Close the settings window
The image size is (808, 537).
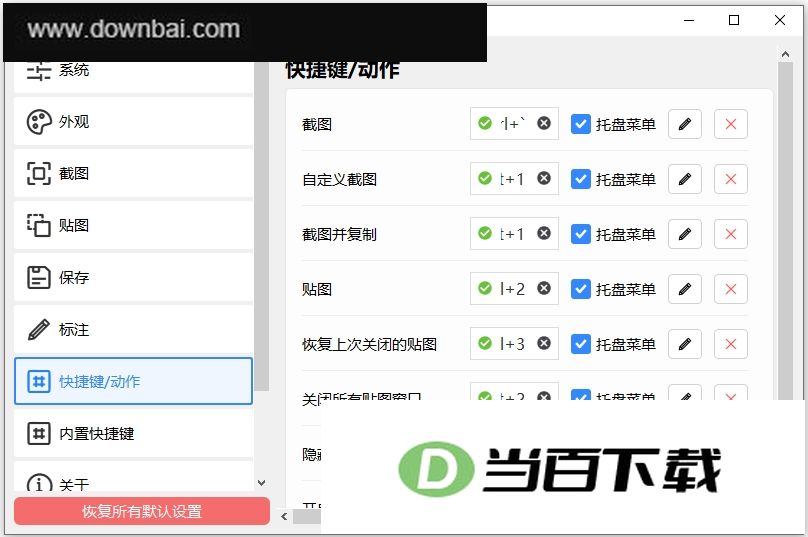[780, 20]
